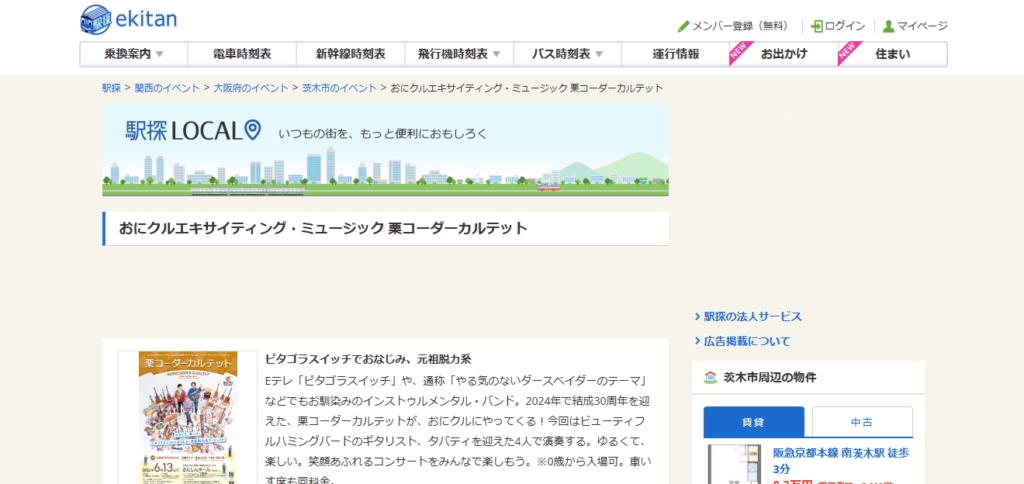The image size is (1024, 484).
Task: Open the 栗コーダーカルテット event poster thumbnail
Action: 178,415
